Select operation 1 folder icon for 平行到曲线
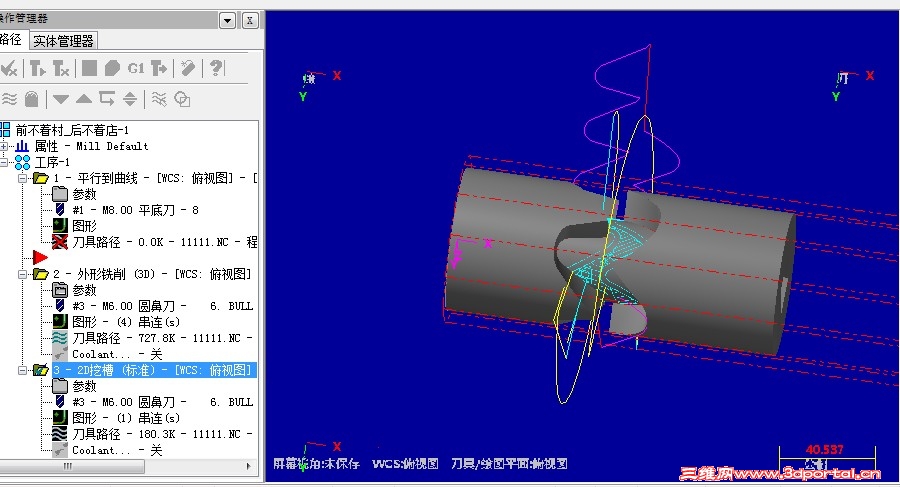Viewport: 900px width, 487px height. coord(41,179)
